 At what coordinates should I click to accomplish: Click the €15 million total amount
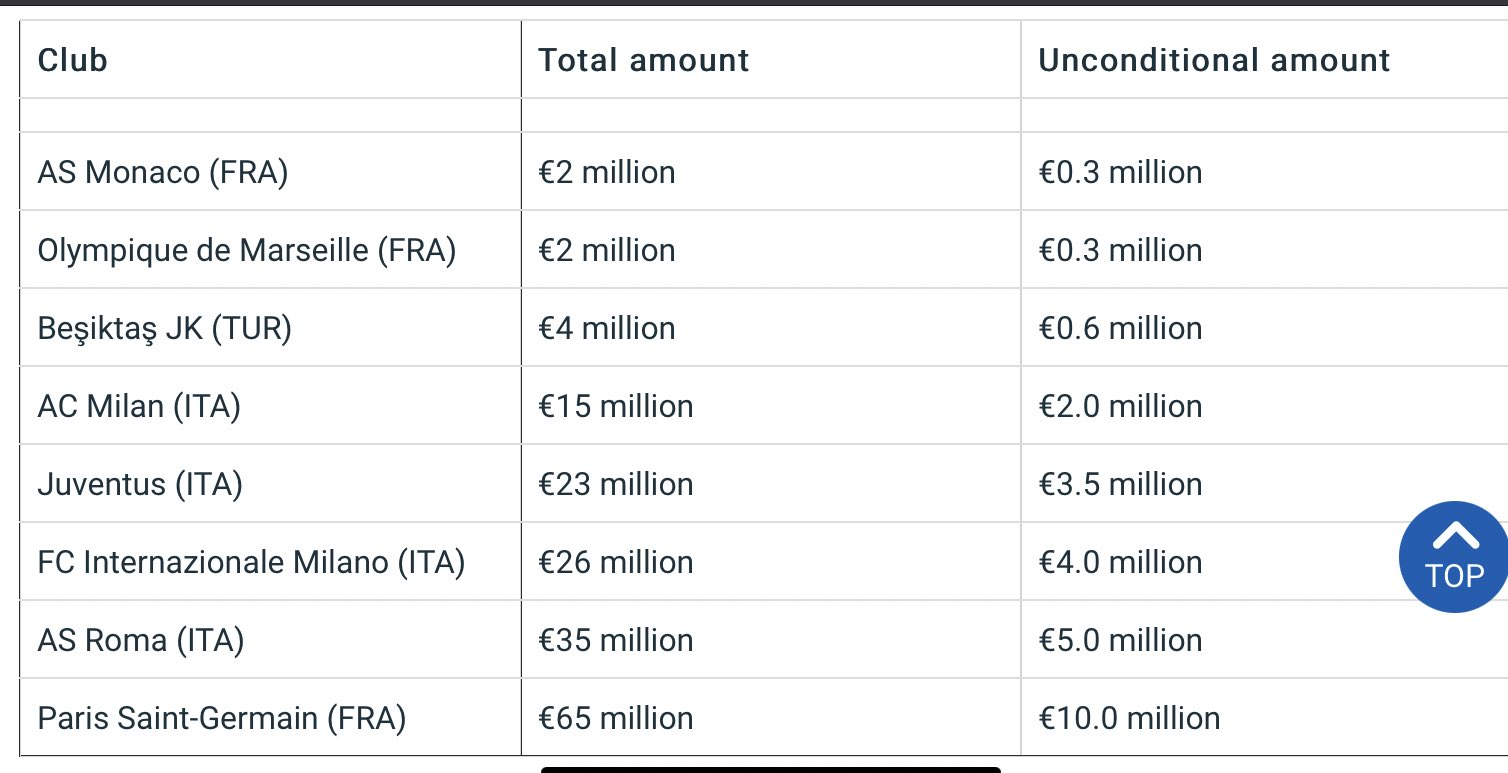(616, 406)
